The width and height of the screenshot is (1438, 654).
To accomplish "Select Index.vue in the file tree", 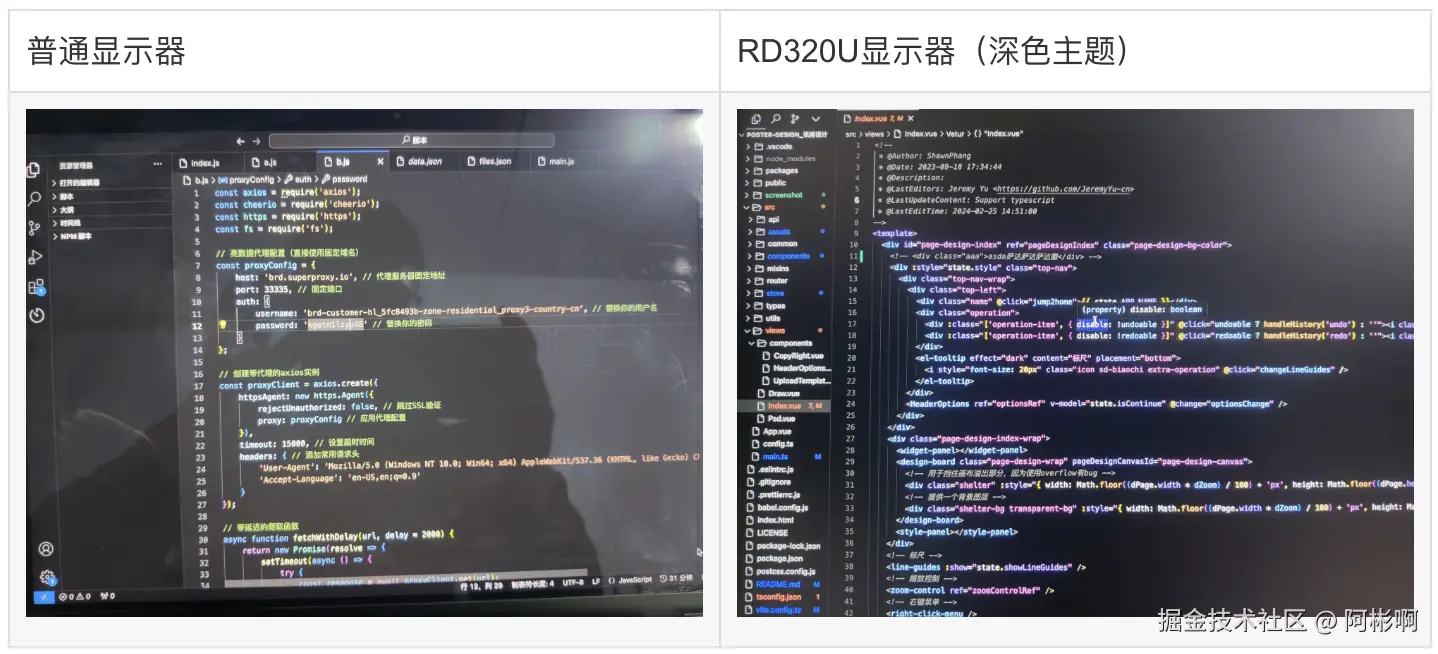I will point(784,406).
